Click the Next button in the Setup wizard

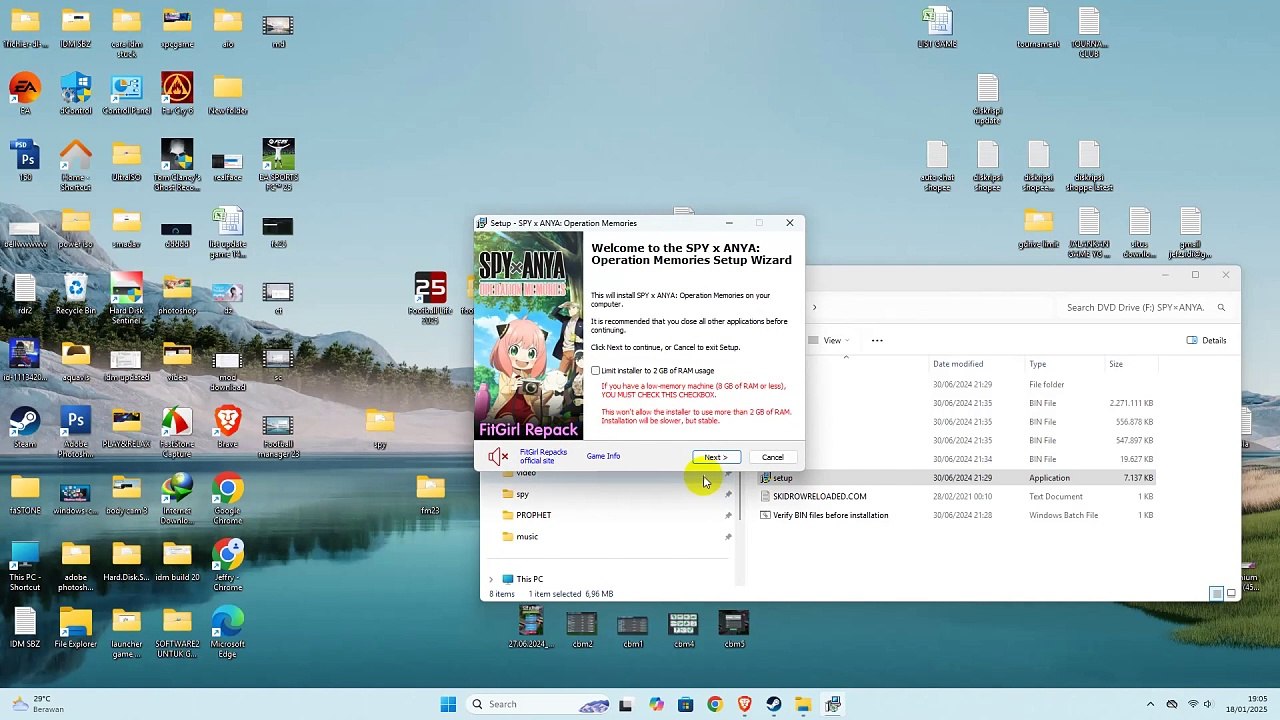click(716, 457)
